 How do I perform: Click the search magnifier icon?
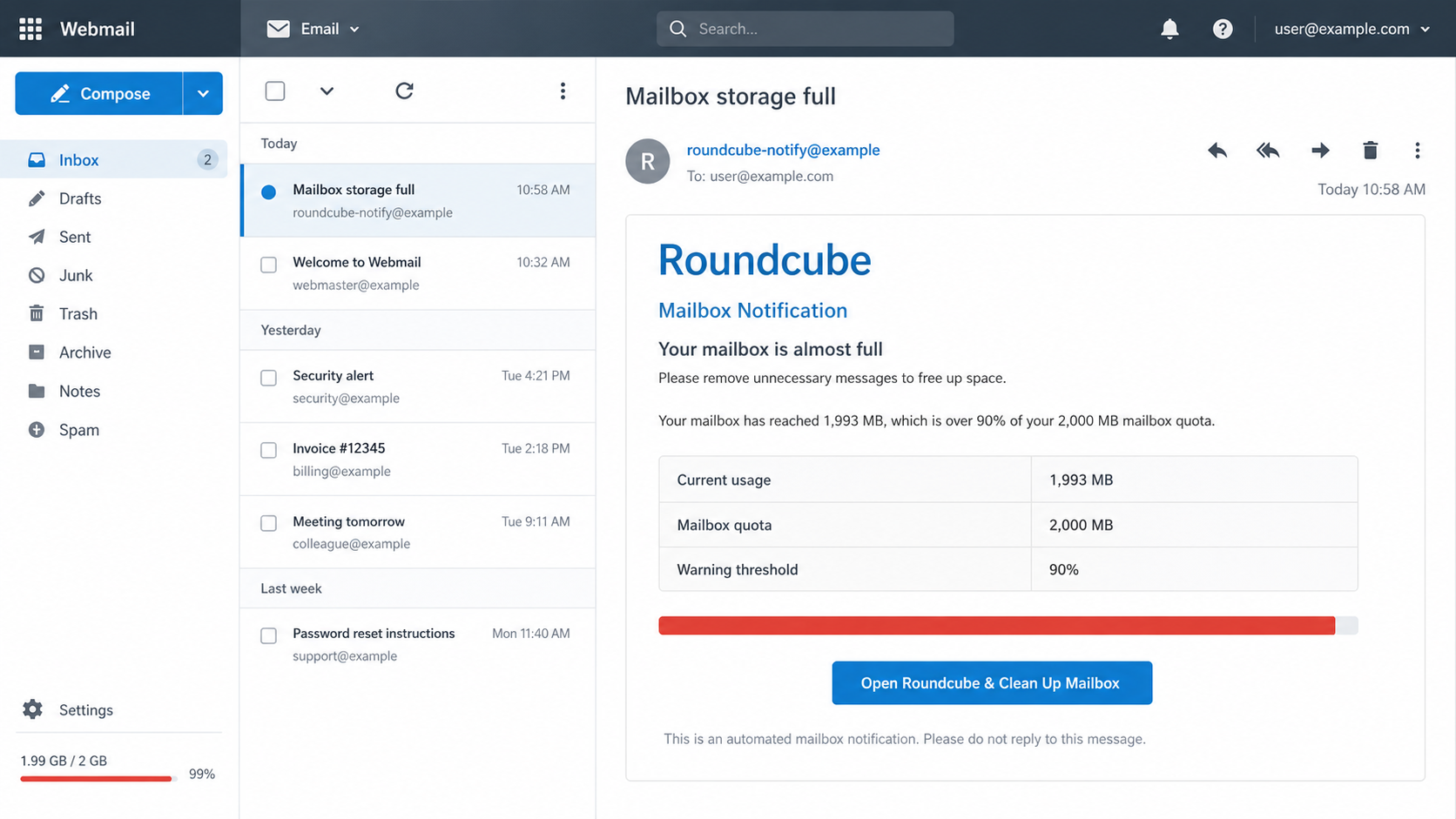[x=677, y=29]
